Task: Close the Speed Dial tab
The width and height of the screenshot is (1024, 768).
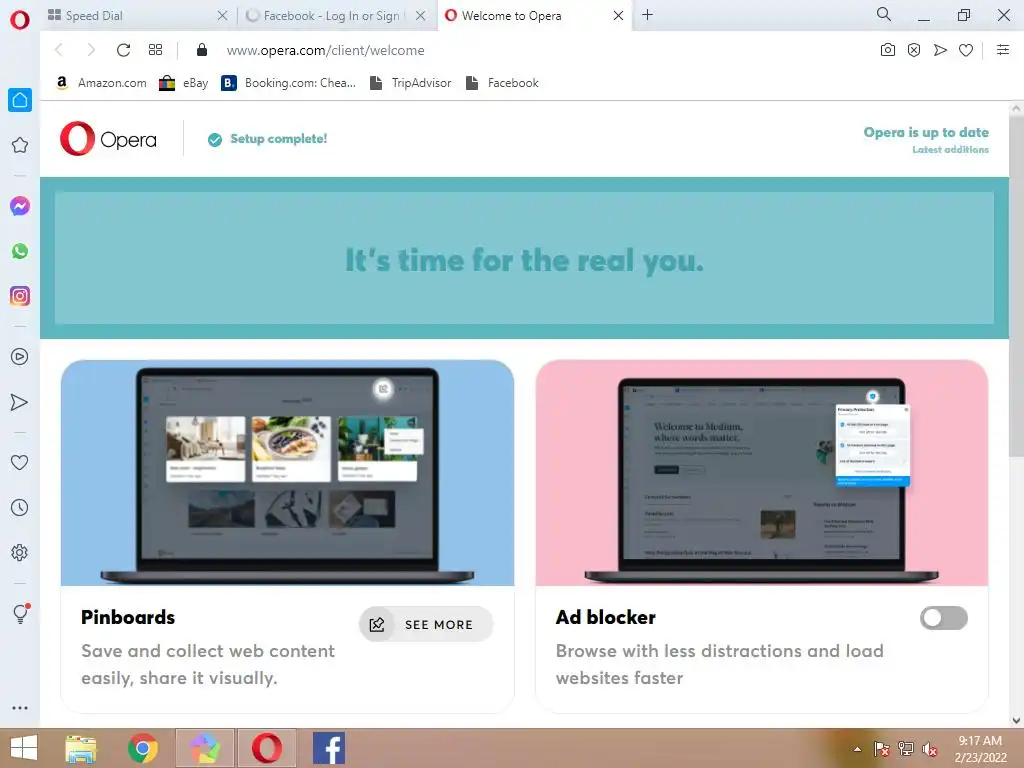Action: 223,16
